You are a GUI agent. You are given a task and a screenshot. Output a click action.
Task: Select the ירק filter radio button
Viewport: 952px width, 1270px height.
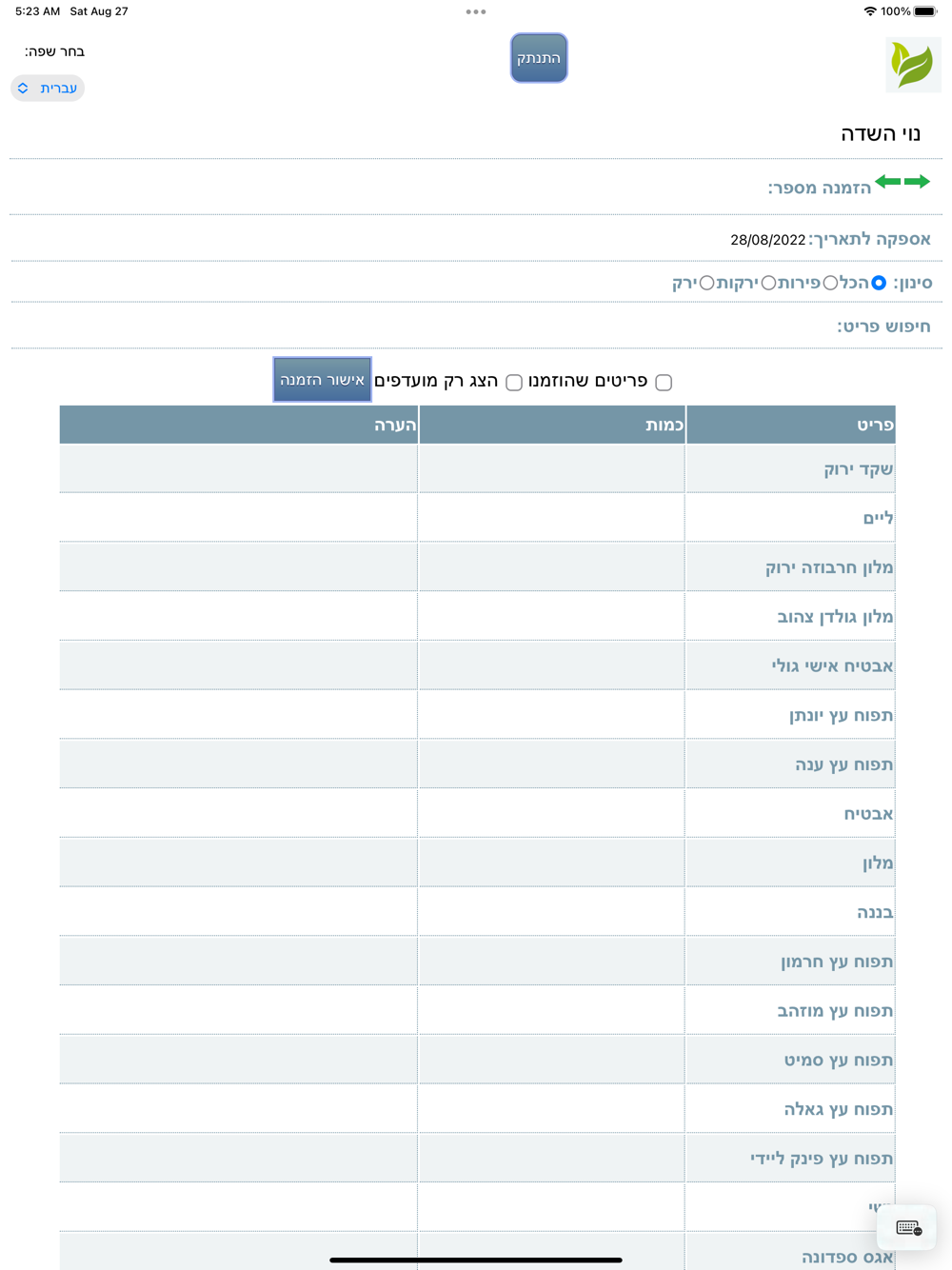706,283
